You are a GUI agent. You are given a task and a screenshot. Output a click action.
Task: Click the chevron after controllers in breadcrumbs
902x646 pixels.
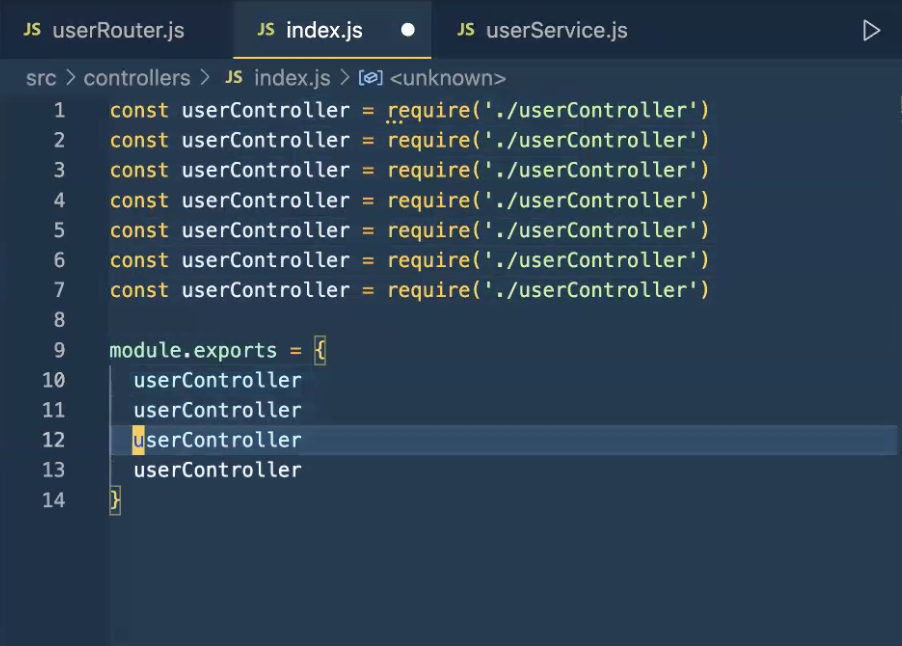tap(205, 78)
